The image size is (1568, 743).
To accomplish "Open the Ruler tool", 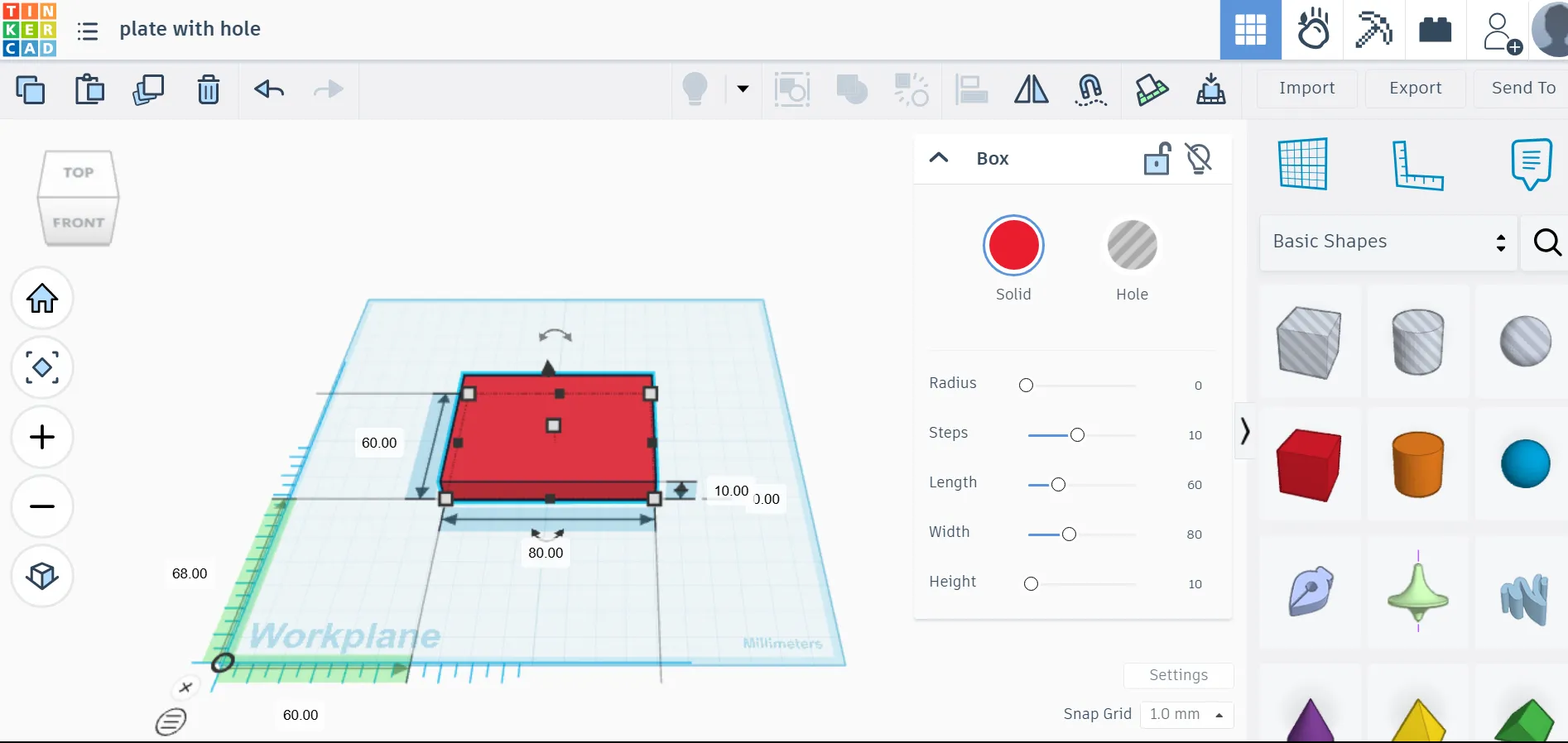I will (1417, 165).
